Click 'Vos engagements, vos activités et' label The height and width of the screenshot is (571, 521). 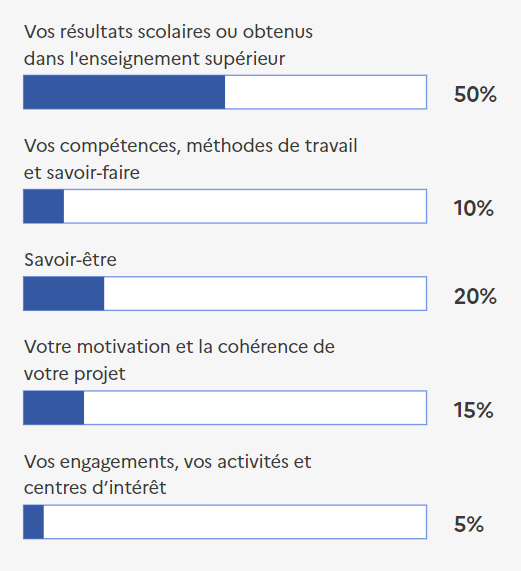click(x=168, y=462)
